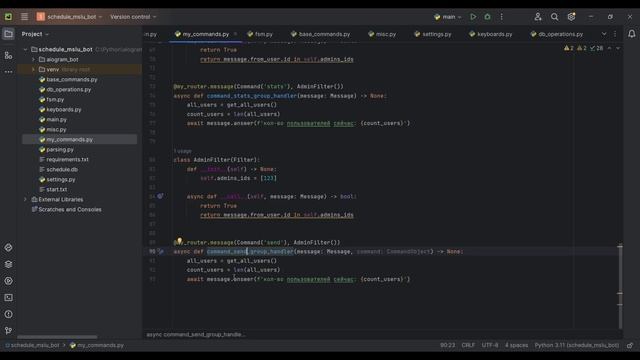Switch to the settings.py tab
This screenshot has height=360, width=640.
pyautogui.click(x=433, y=34)
